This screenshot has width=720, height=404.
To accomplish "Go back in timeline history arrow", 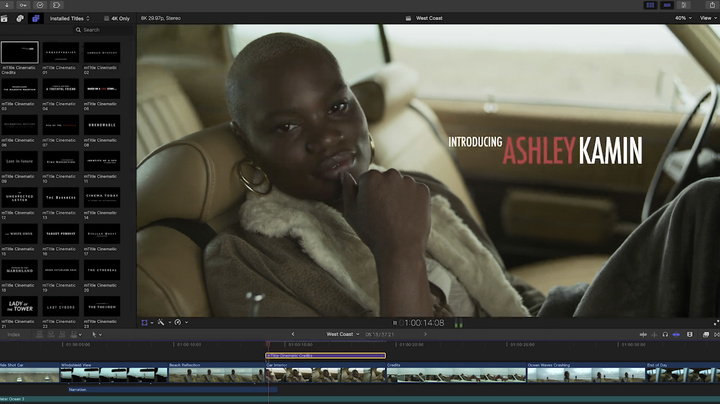I will pos(293,334).
